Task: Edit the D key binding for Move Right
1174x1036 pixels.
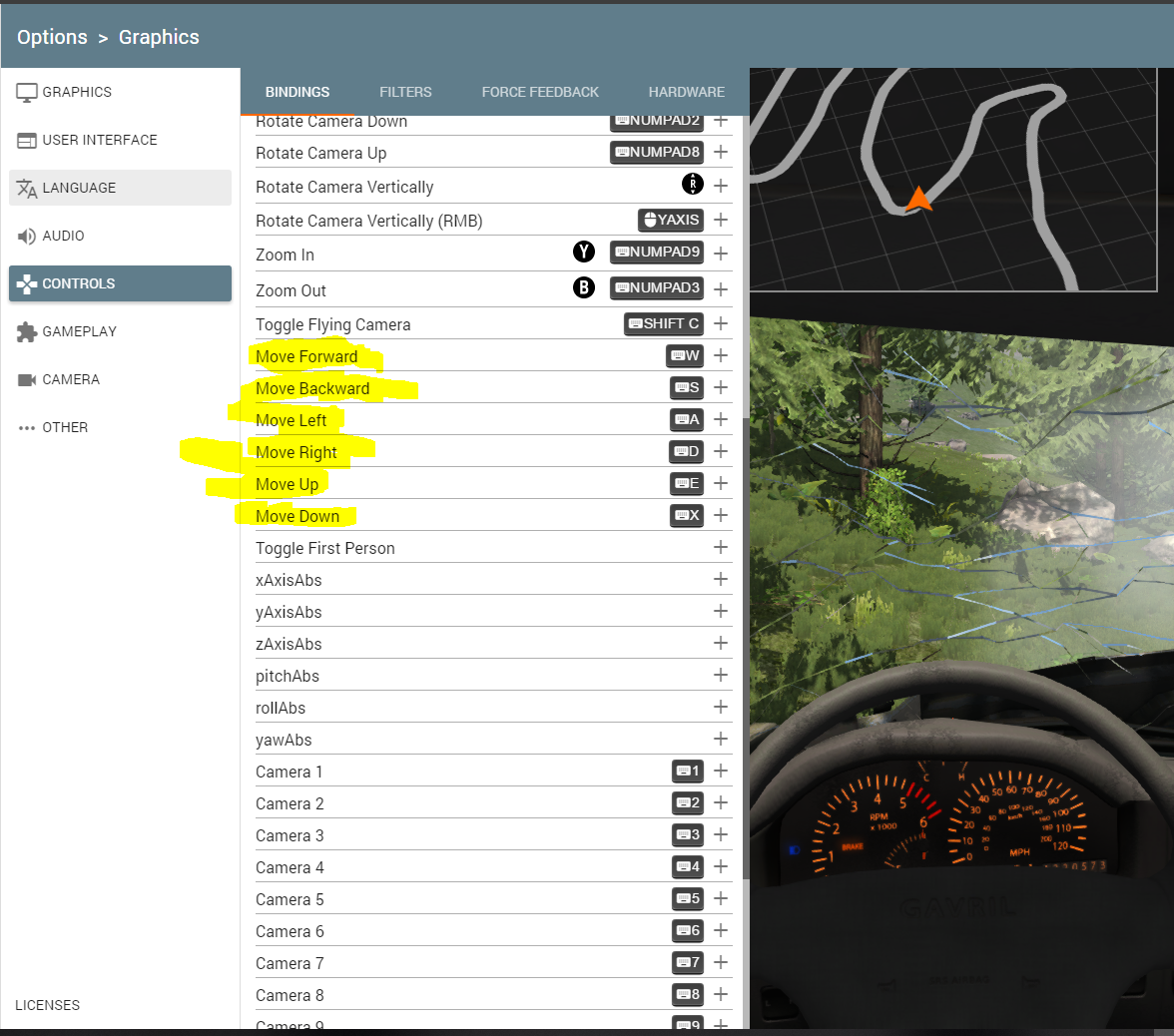Action: [x=686, y=451]
